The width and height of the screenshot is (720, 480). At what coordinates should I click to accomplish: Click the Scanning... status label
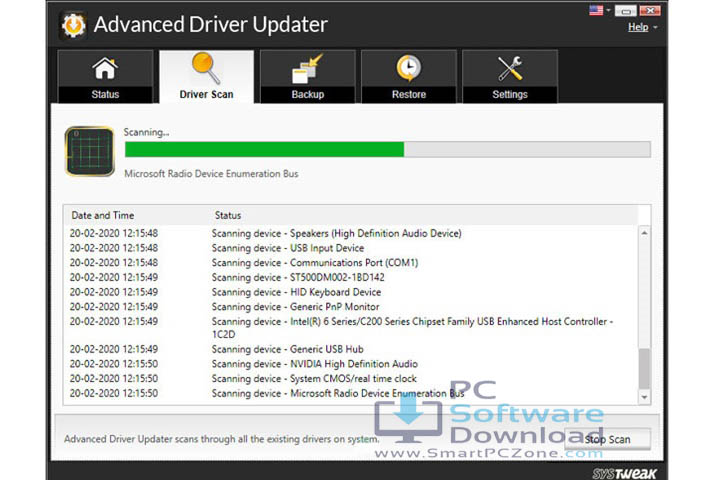(146, 132)
